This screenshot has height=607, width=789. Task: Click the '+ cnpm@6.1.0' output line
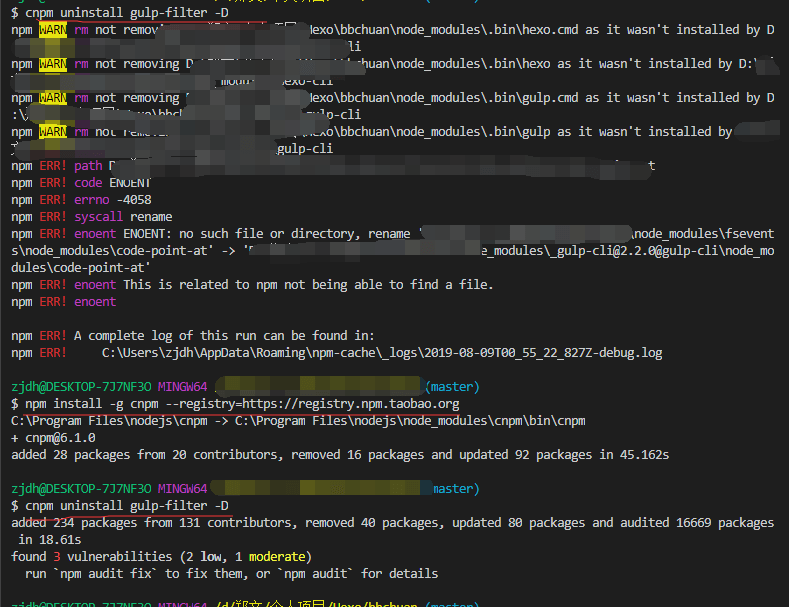[x=53, y=438]
